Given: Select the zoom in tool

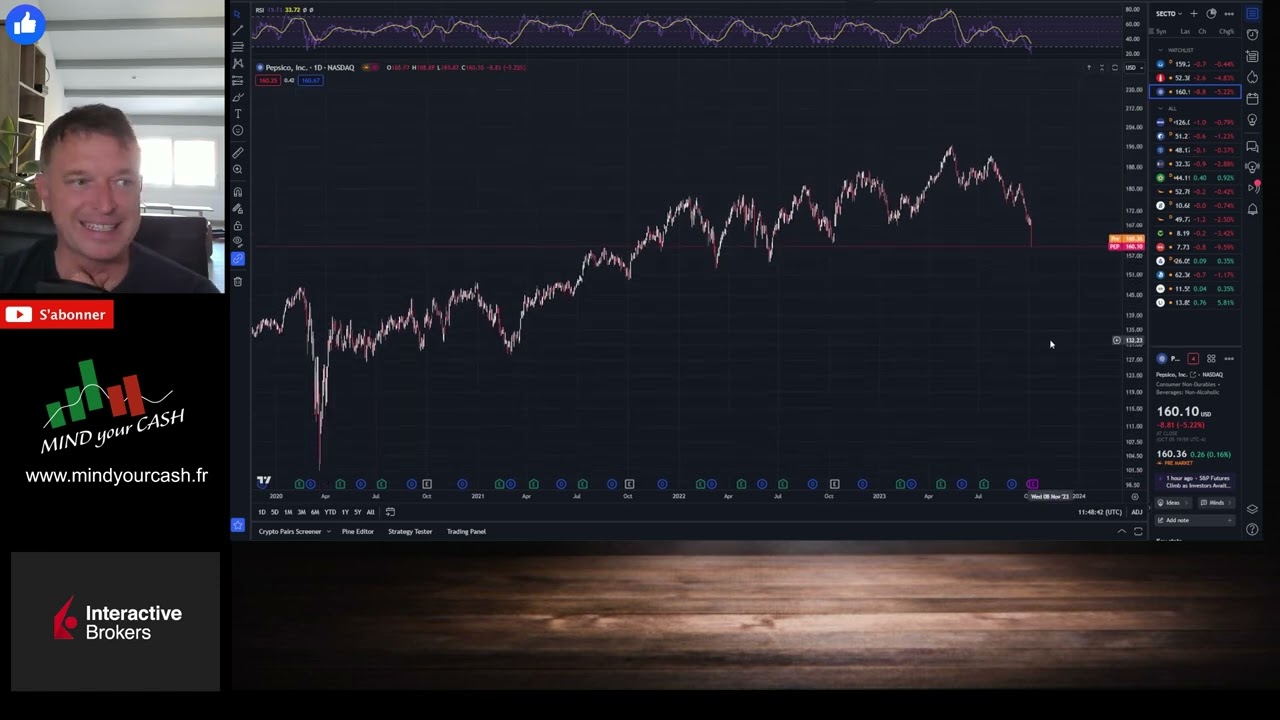Looking at the screenshot, I should (x=237, y=170).
